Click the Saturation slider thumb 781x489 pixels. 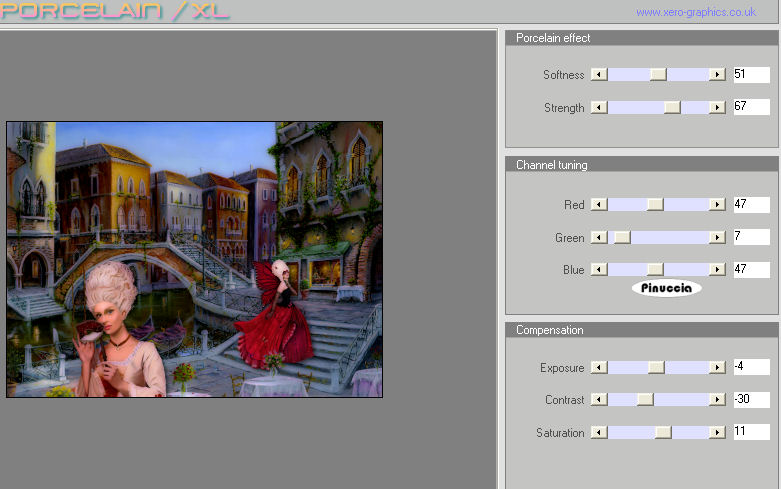[x=663, y=432]
